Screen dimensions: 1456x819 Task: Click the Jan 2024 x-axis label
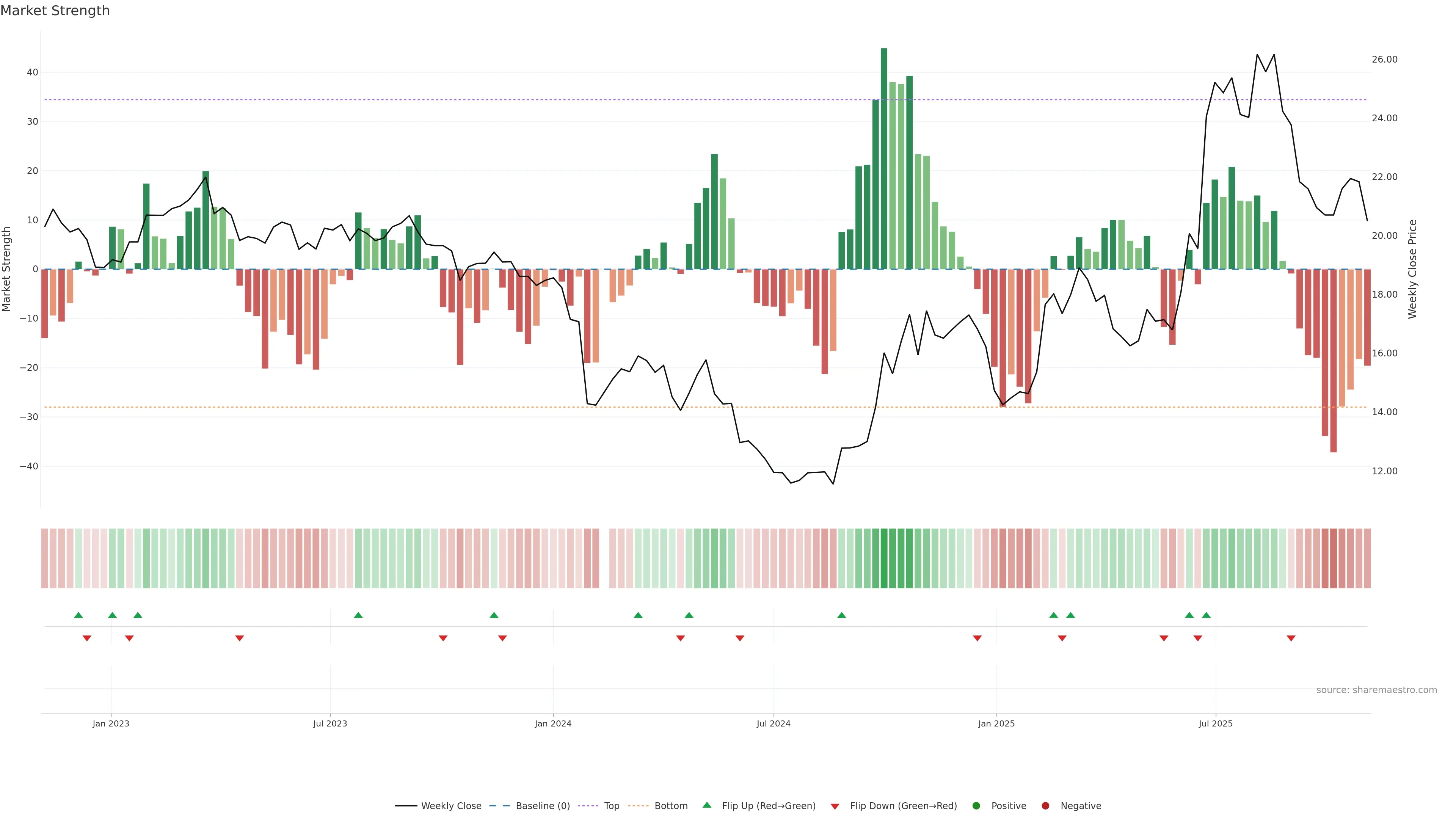(x=553, y=723)
